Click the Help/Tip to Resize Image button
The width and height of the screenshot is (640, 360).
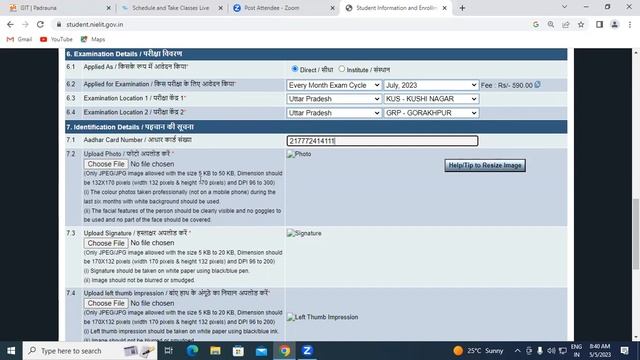pos(485,165)
